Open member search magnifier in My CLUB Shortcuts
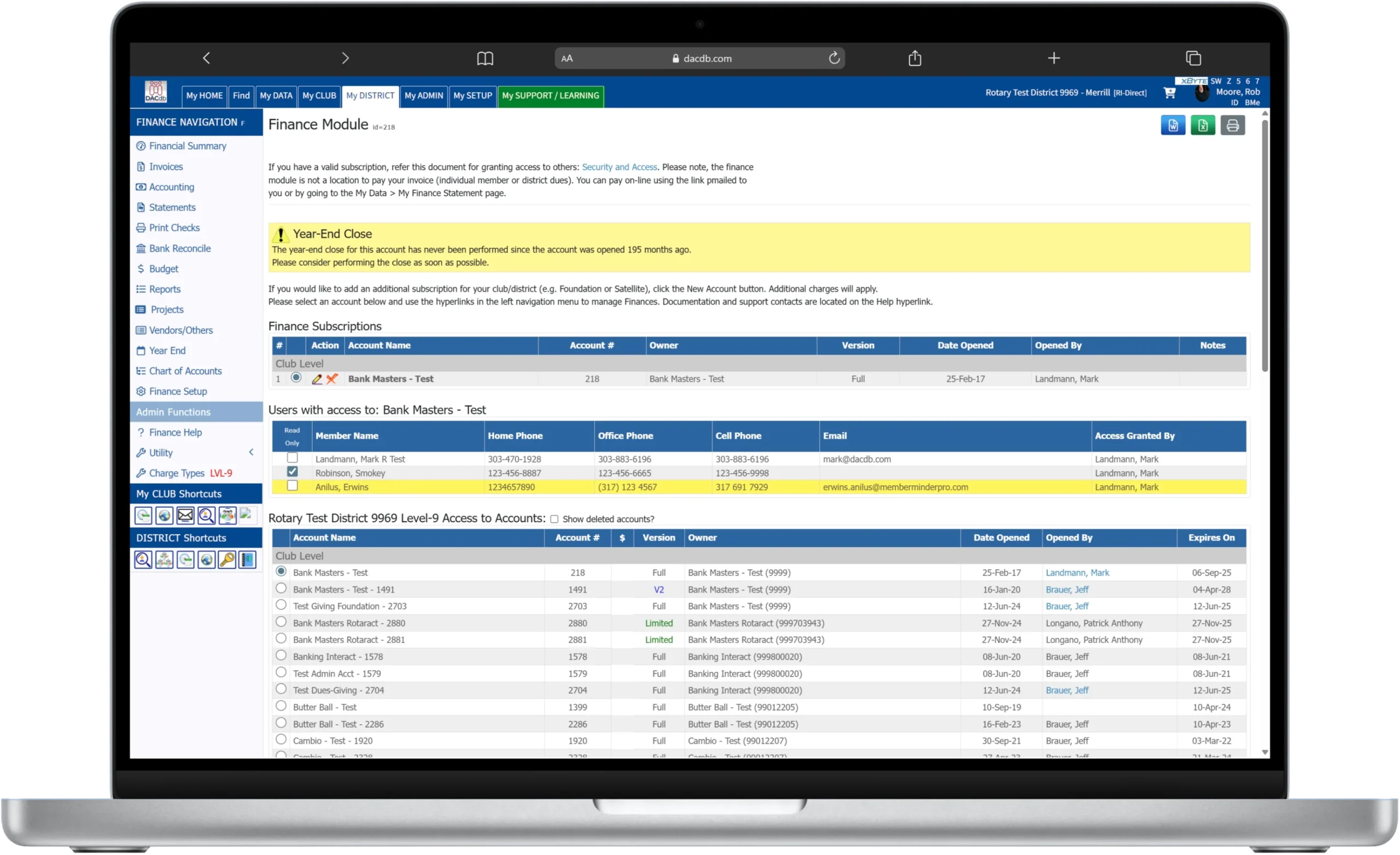Image resolution: width=1400 pixels, height=855 pixels. point(206,516)
